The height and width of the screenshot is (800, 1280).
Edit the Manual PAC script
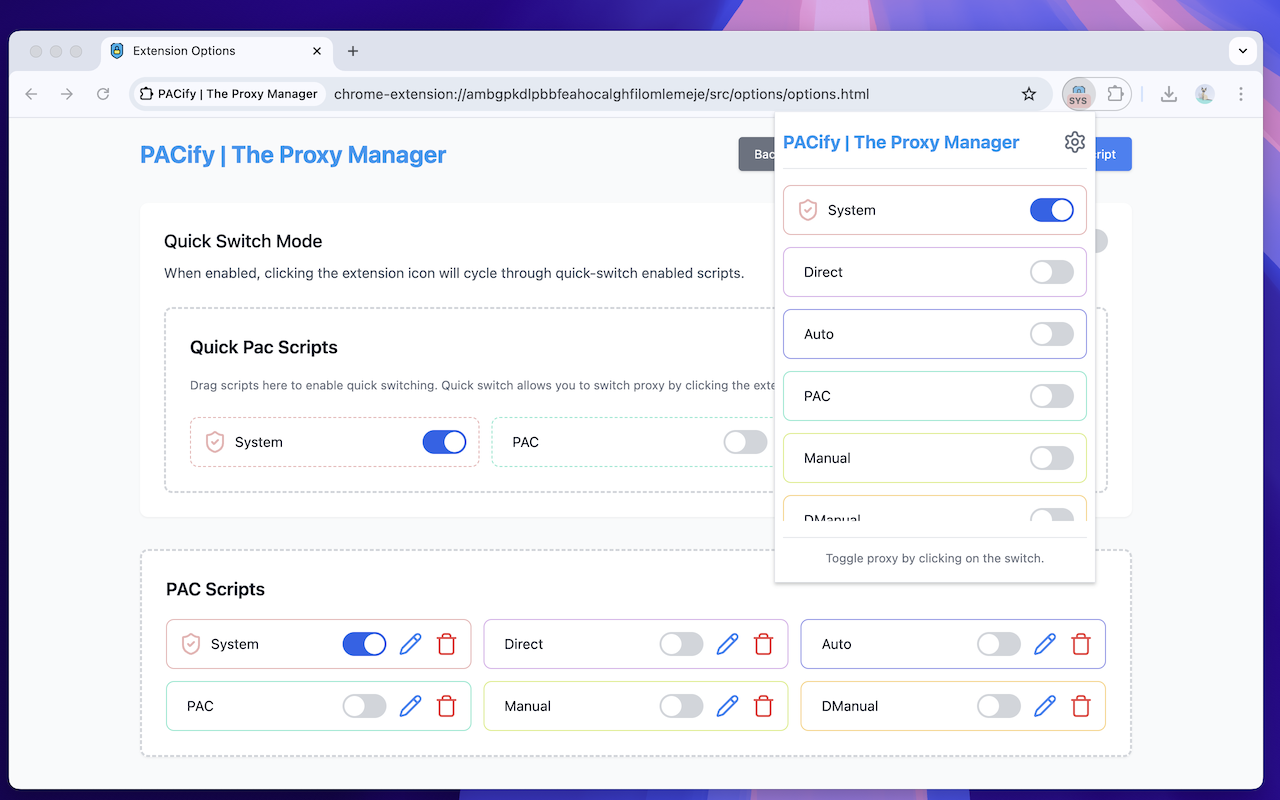727,706
